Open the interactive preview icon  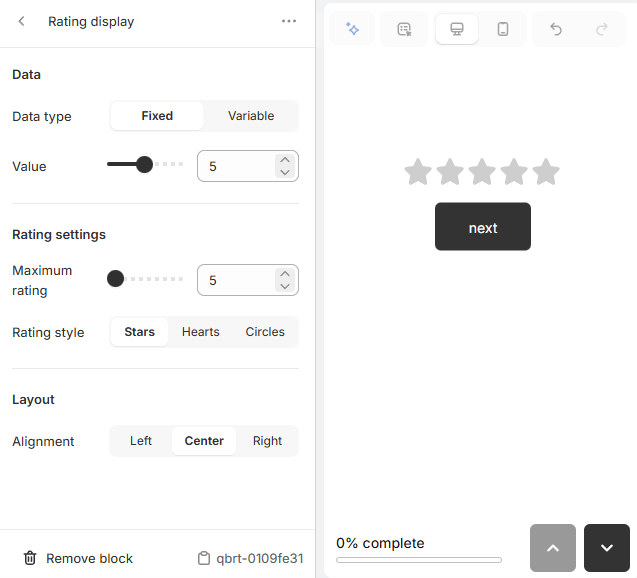tap(404, 29)
